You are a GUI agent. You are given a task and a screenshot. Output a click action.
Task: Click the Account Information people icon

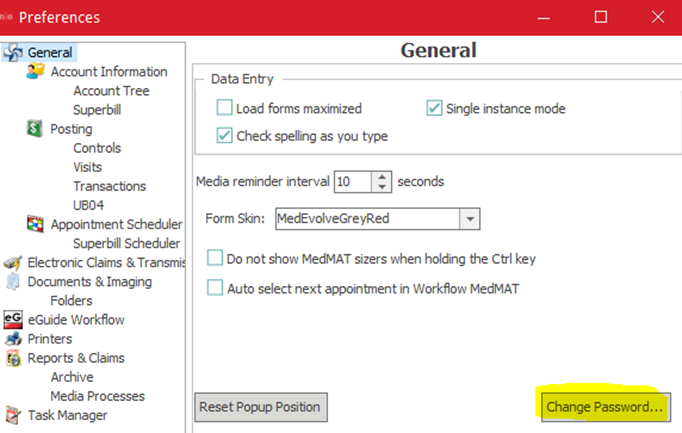coord(35,72)
